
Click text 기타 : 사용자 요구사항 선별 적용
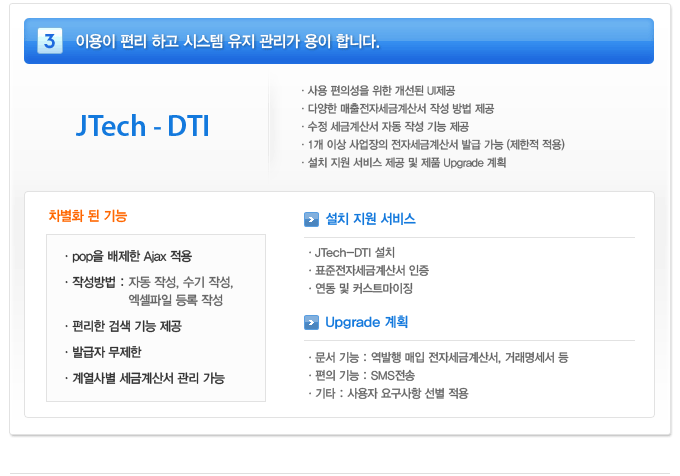(x=392, y=394)
